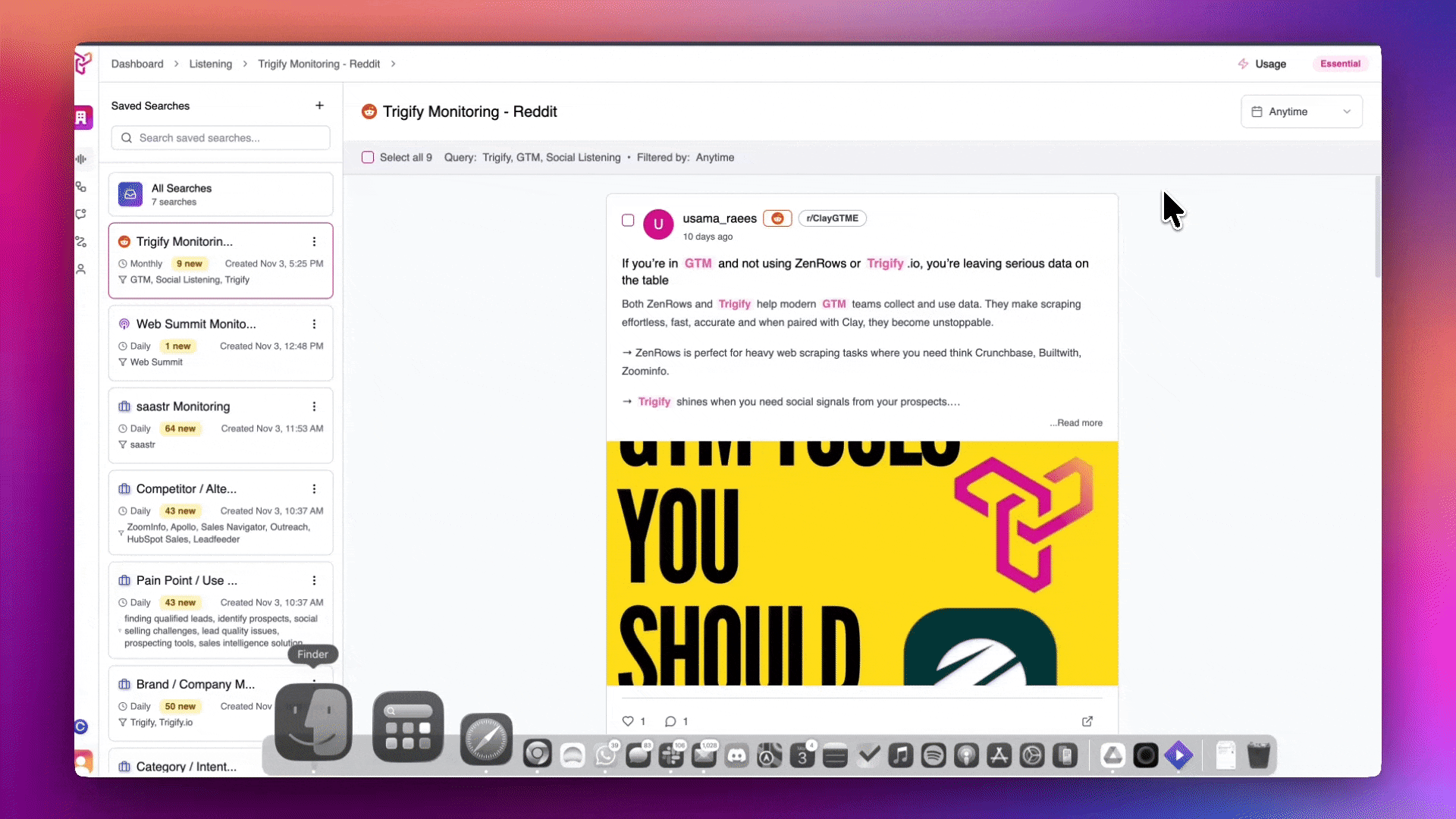
Task: Click the comment bubble icon on the post
Action: point(670,721)
